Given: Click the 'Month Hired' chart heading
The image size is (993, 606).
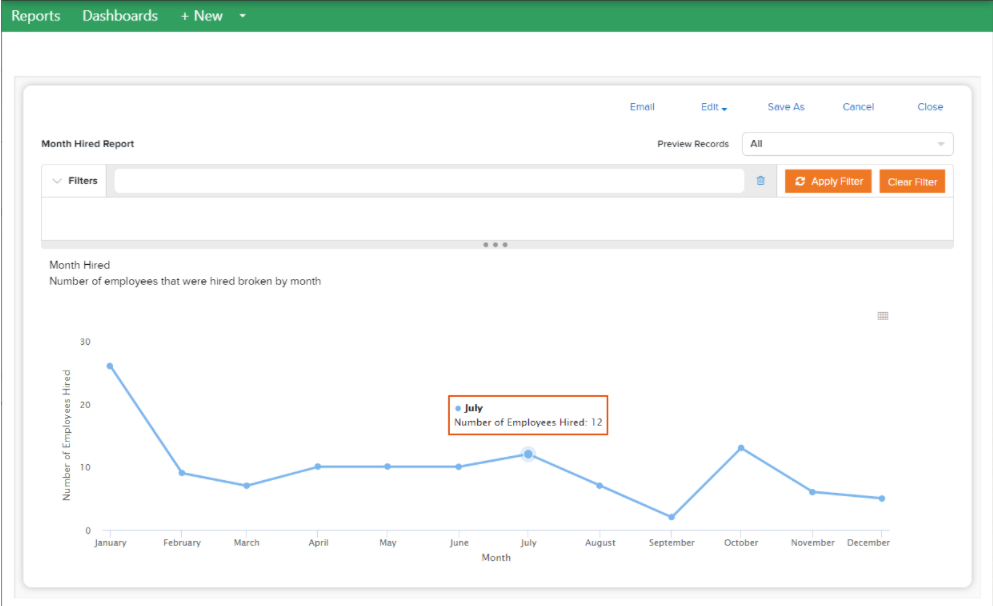Looking at the screenshot, I should tap(80, 265).
